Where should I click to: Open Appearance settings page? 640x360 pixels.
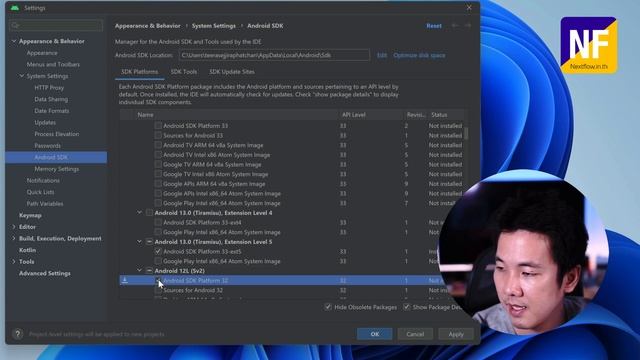(x=42, y=53)
